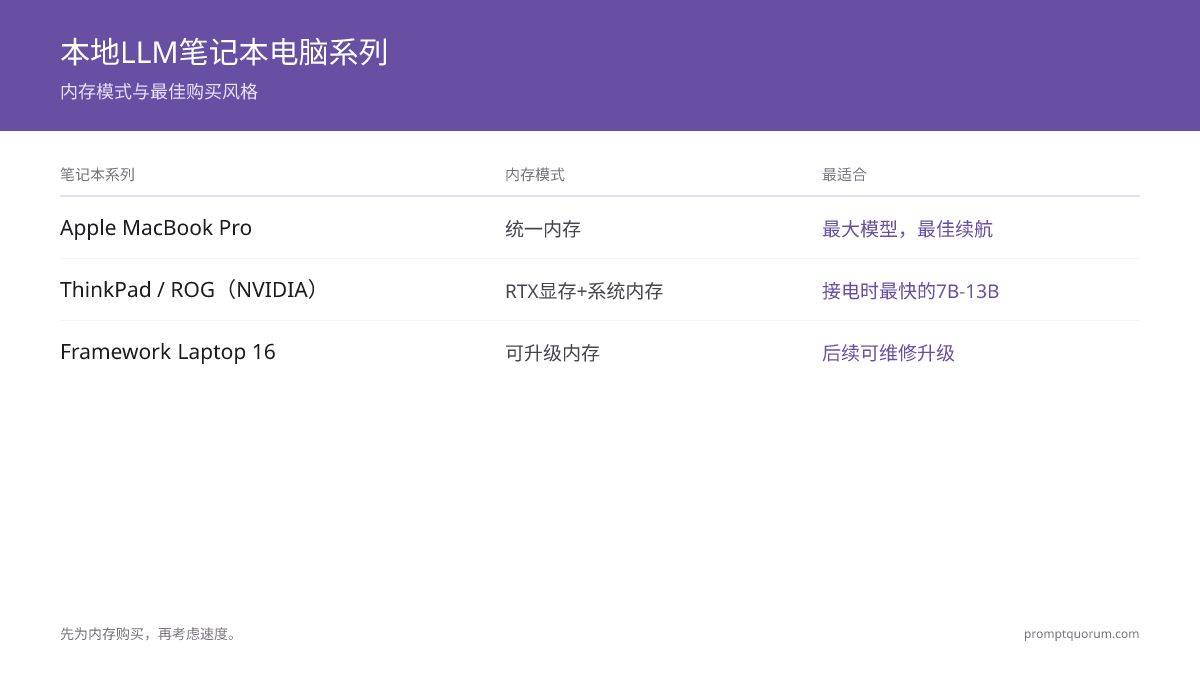Click the slide title 本地LLM笔记本电脑系列
Viewport: 1200px width, 675px height.
click(224, 52)
